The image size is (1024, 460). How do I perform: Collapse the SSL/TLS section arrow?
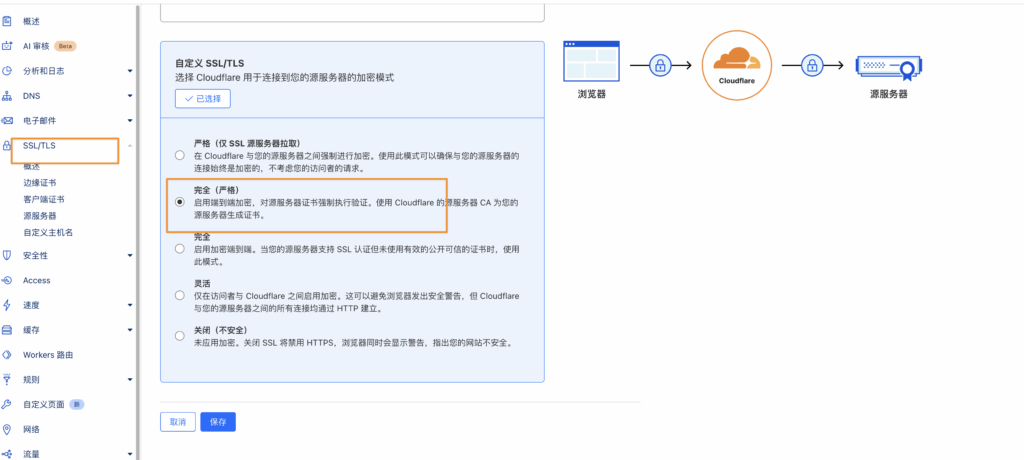click(x=130, y=145)
